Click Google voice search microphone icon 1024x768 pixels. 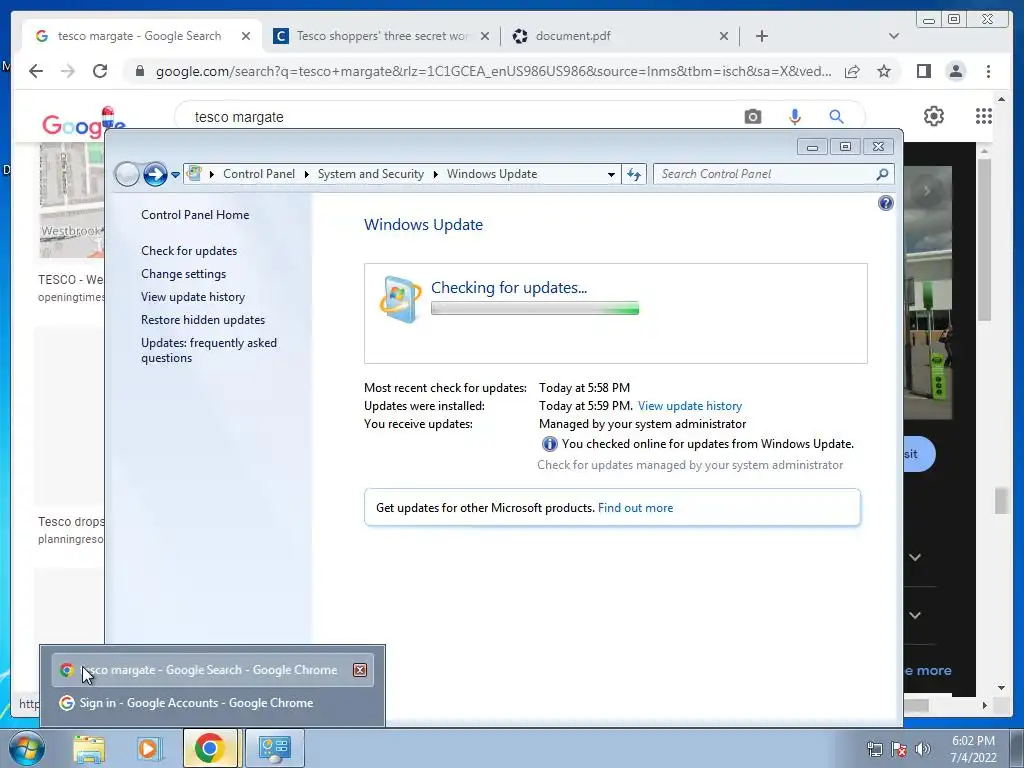794,117
